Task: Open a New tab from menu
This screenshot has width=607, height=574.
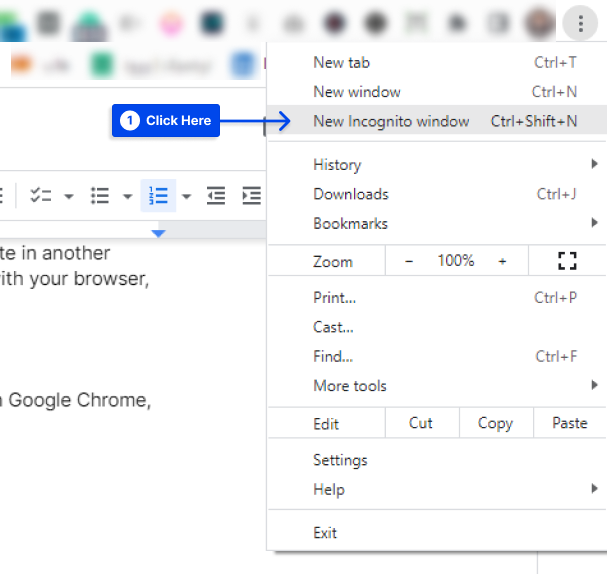Action: pyautogui.click(x=437, y=63)
